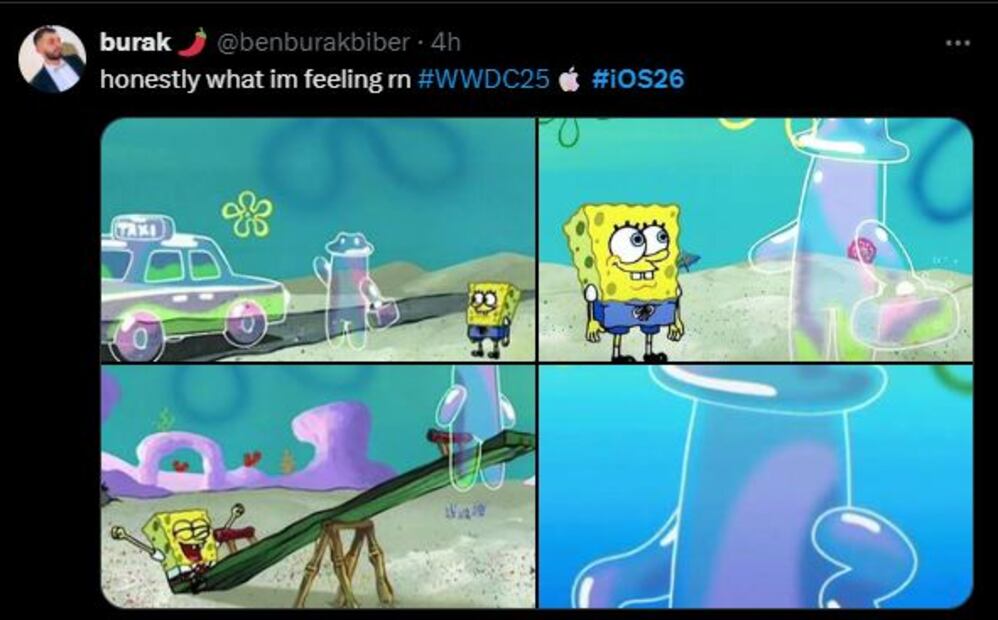This screenshot has height=620, width=998.
Task: Click burak's profile avatar picture
Action: click(52, 59)
